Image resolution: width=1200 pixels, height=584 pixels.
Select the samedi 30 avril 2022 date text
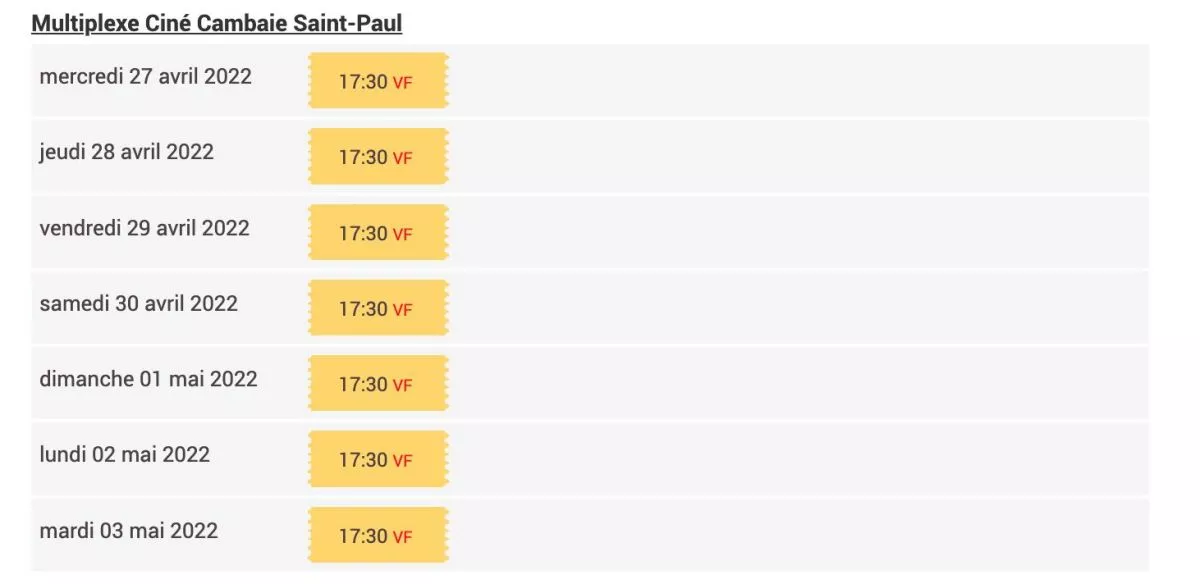(x=139, y=303)
